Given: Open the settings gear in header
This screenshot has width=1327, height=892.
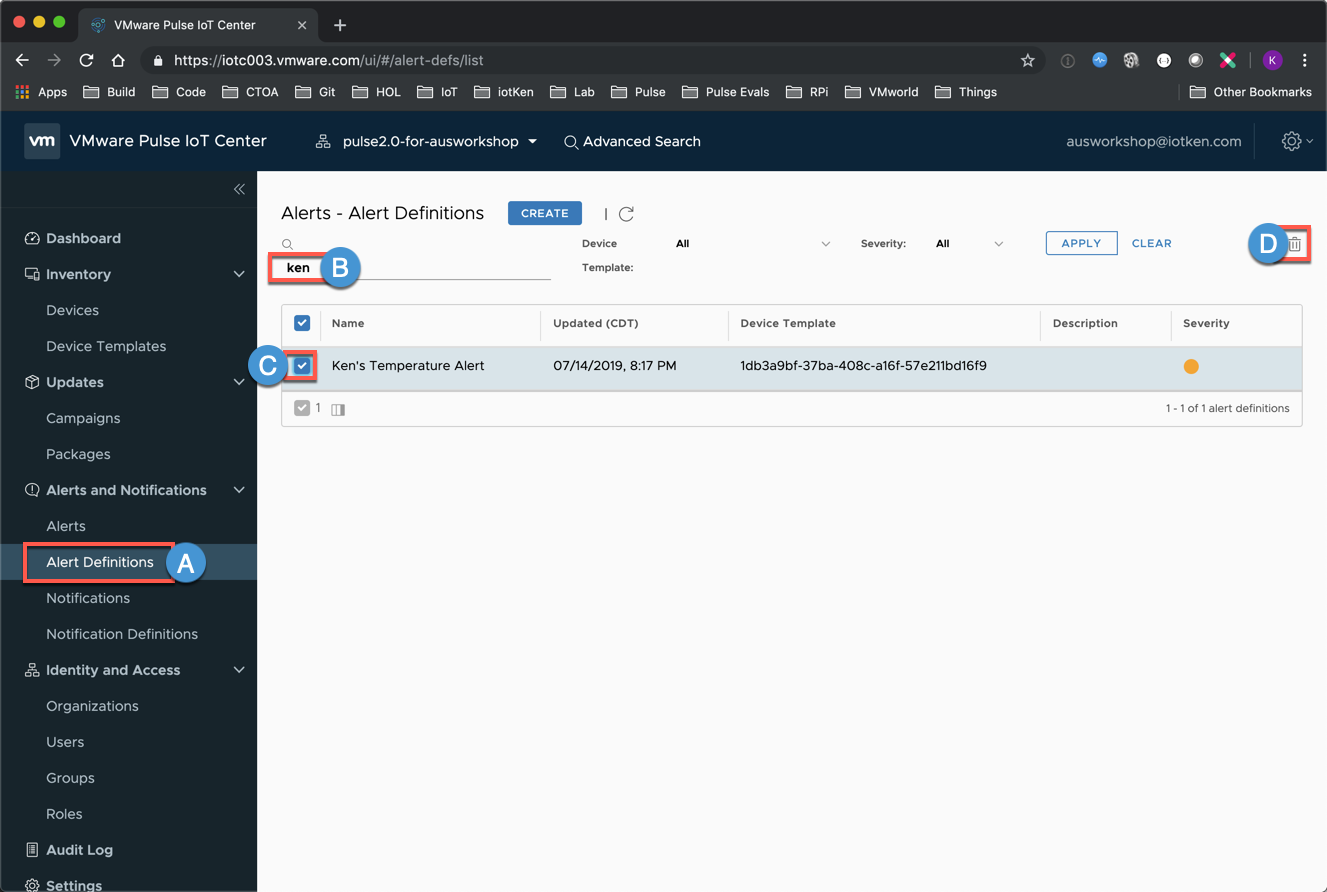Looking at the screenshot, I should tap(1291, 142).
